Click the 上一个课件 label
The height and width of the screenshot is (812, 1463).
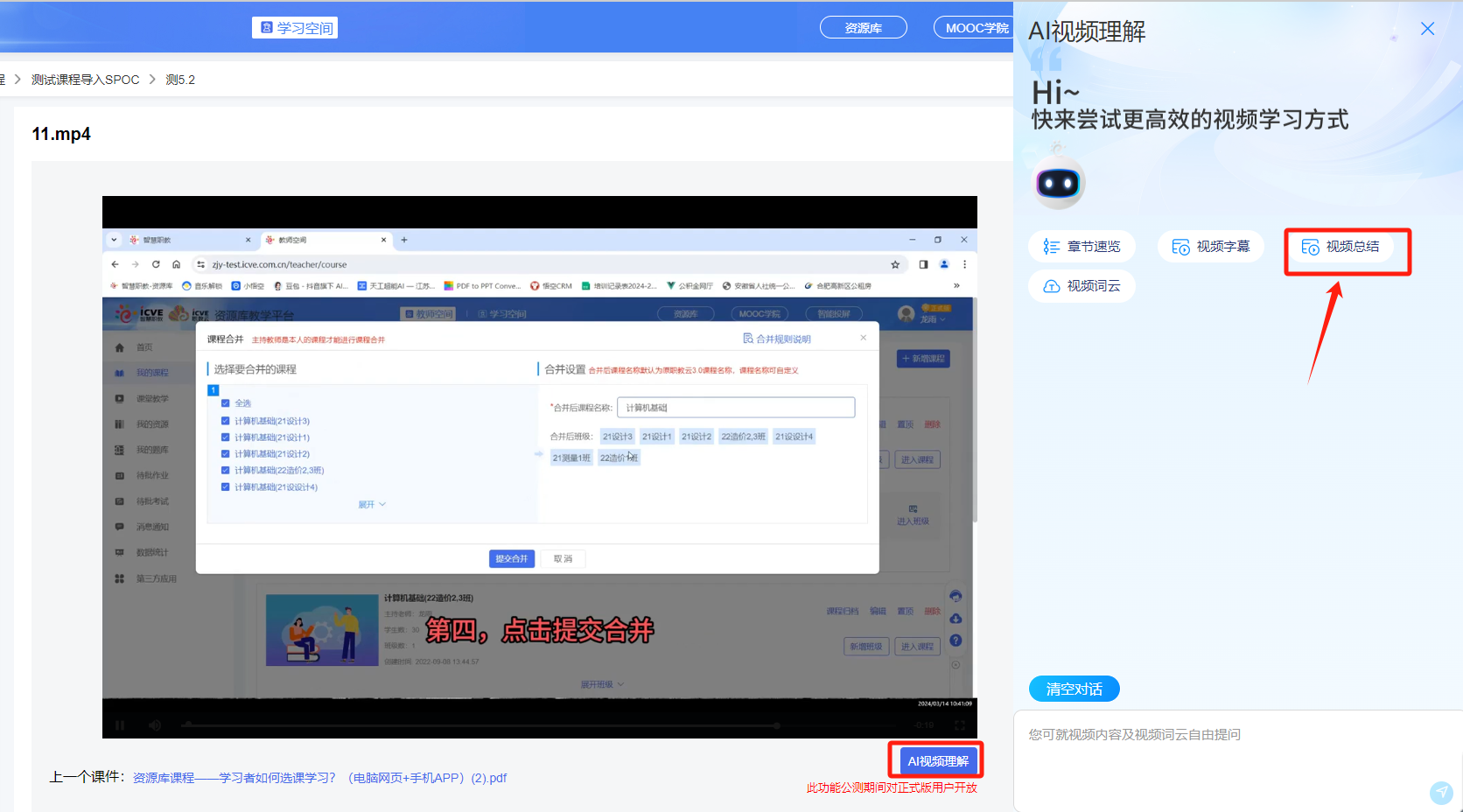pyautogui.click(x=87, y=777)
